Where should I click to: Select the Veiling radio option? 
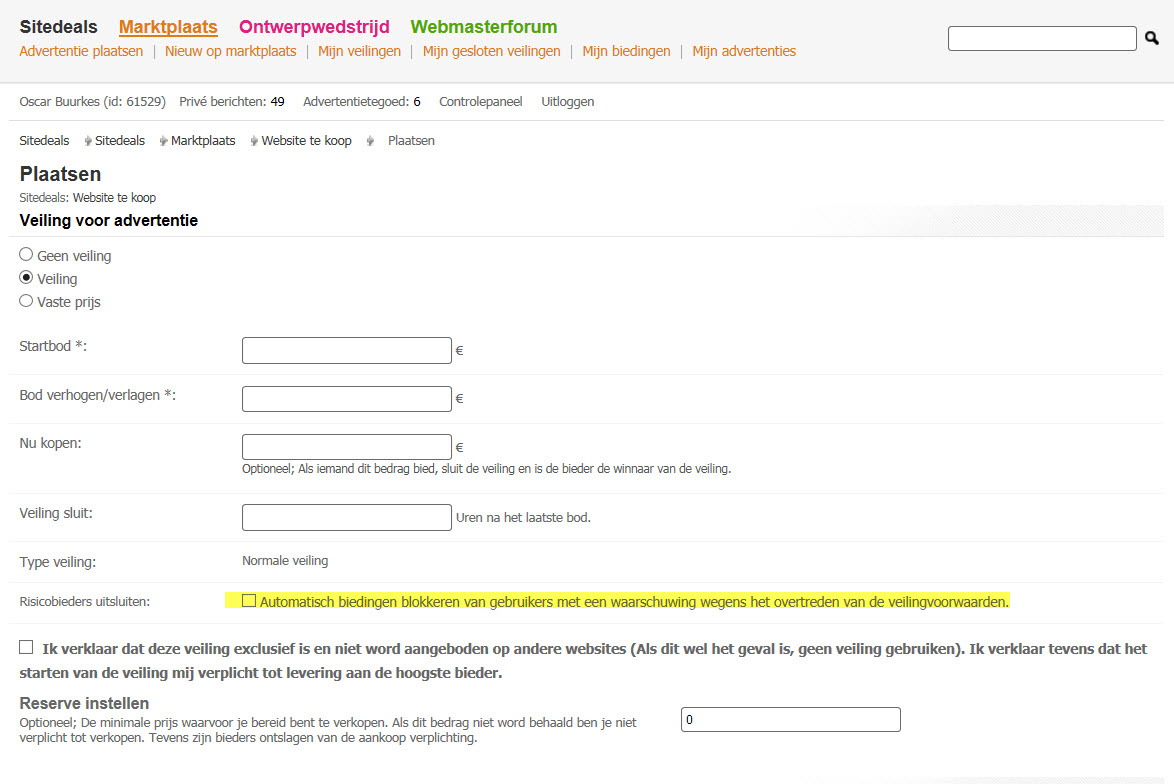[x=26, y=278]
